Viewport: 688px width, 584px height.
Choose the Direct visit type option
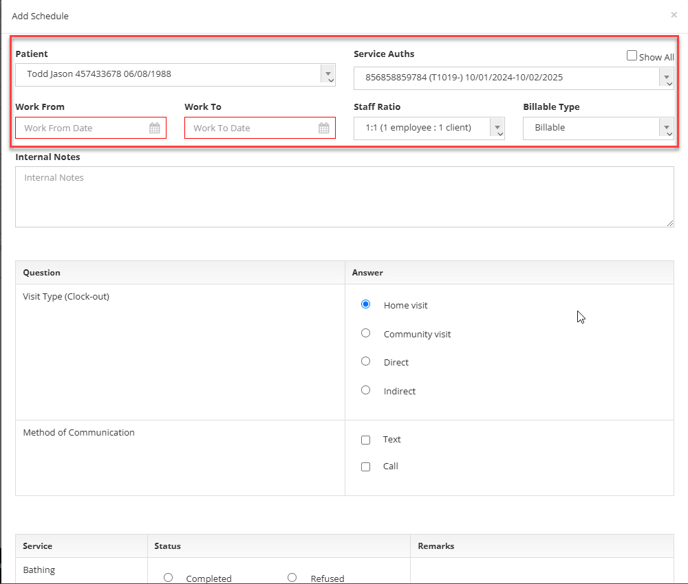pos(366,361)
